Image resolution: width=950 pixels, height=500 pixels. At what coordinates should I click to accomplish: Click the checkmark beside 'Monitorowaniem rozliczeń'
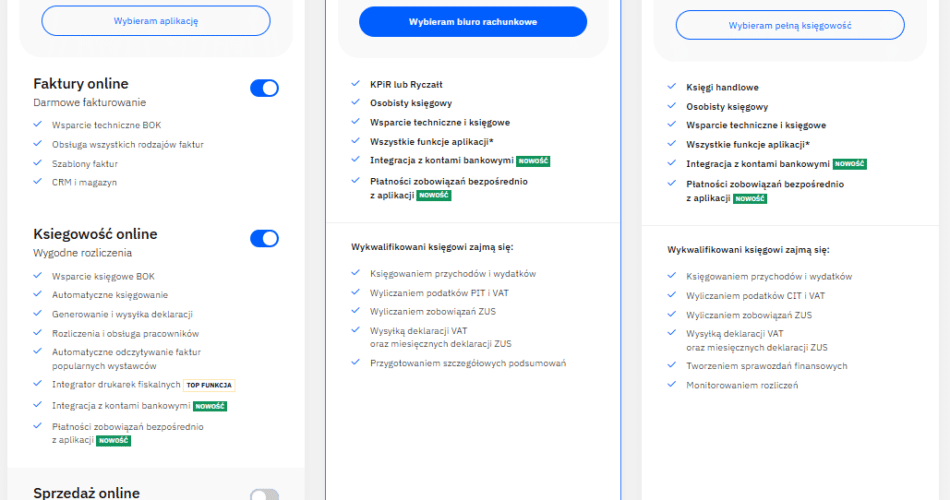(672, 385)
